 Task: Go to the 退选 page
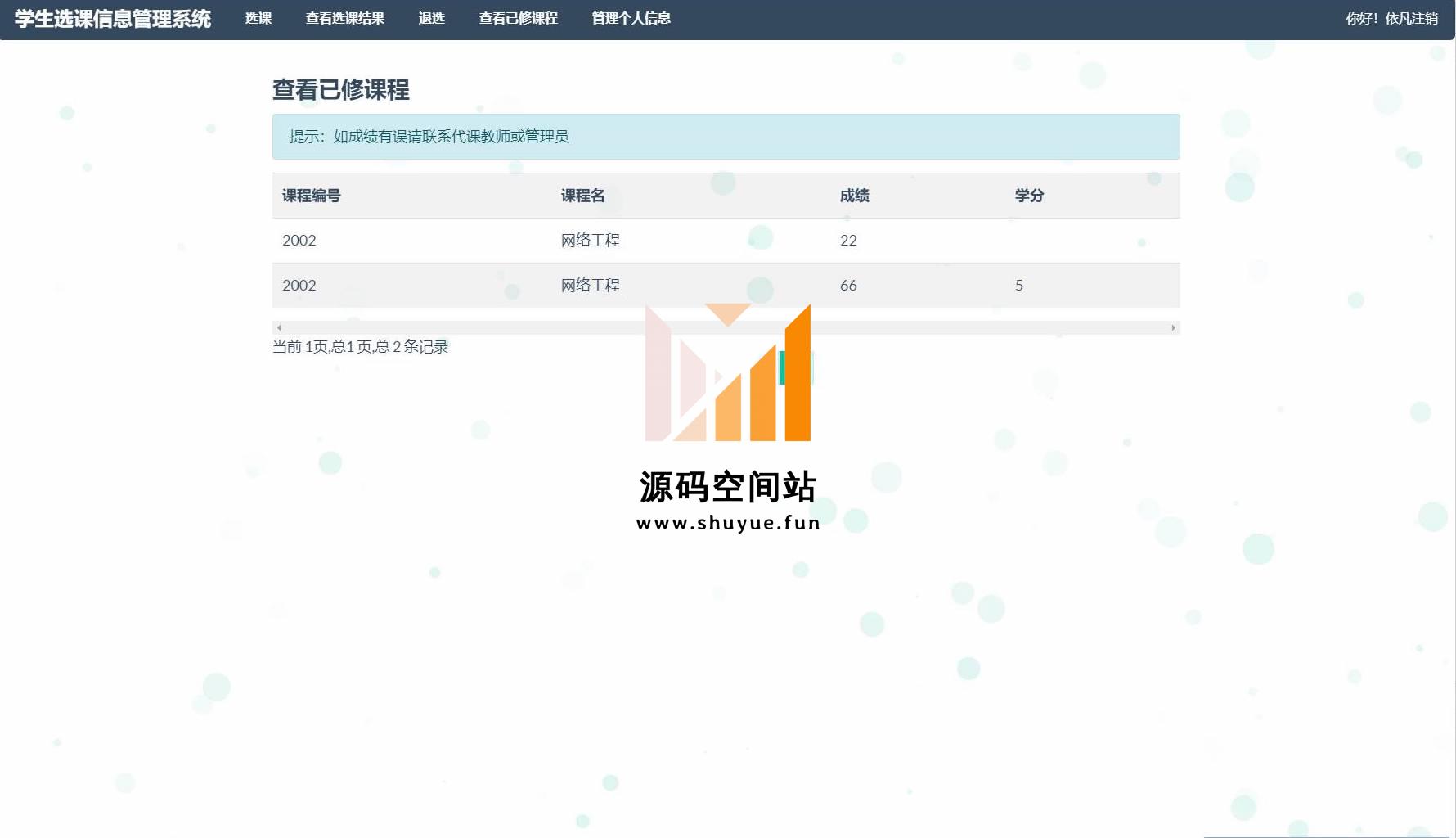[432, 18]
